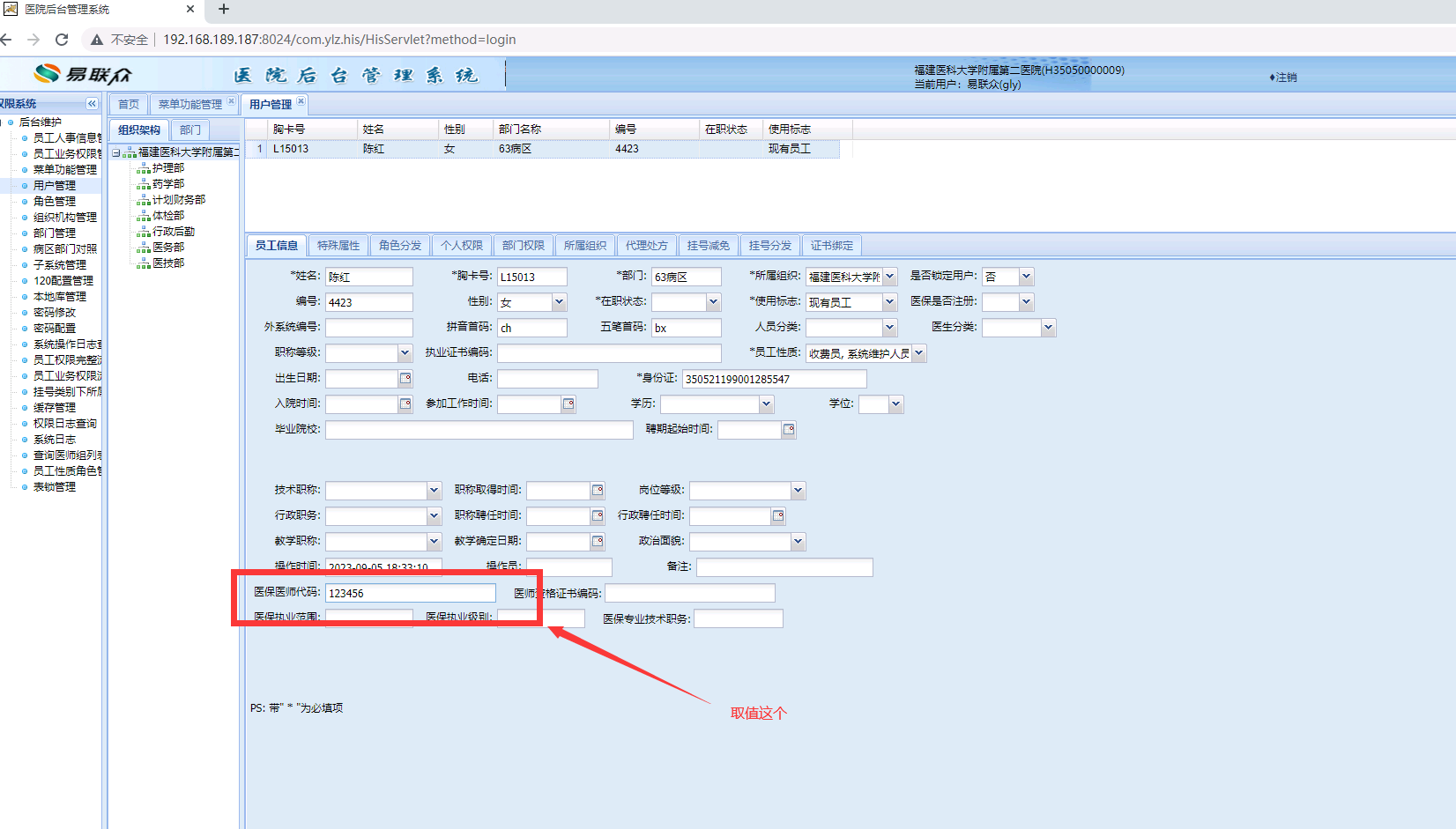The width and height of the screenshot is (1456, 829).
Task: Switch to the 角色分发 tab
Action: click(x=400, y=246)
